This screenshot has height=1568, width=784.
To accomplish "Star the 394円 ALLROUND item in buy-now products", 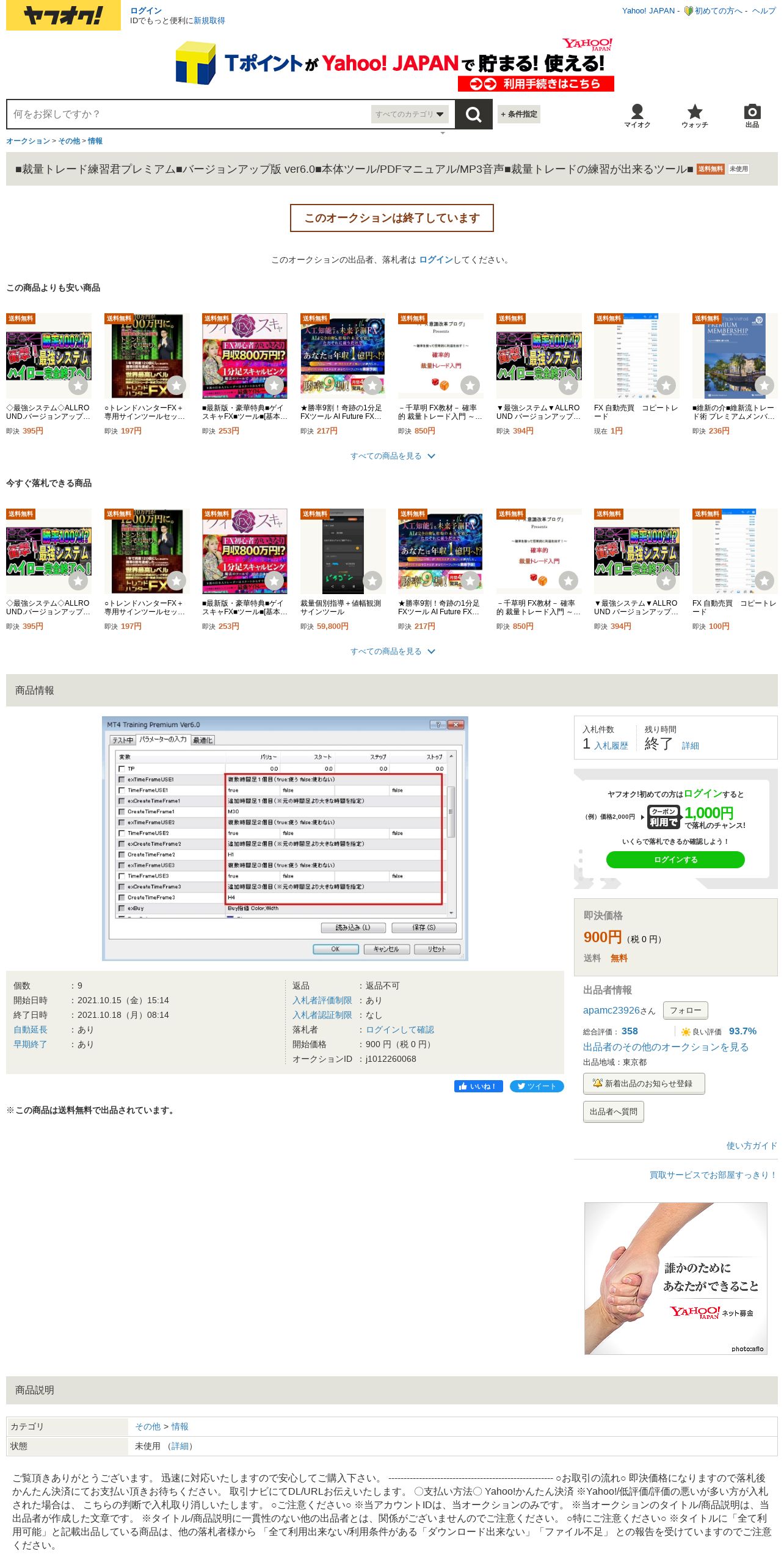I will (666, 581).
